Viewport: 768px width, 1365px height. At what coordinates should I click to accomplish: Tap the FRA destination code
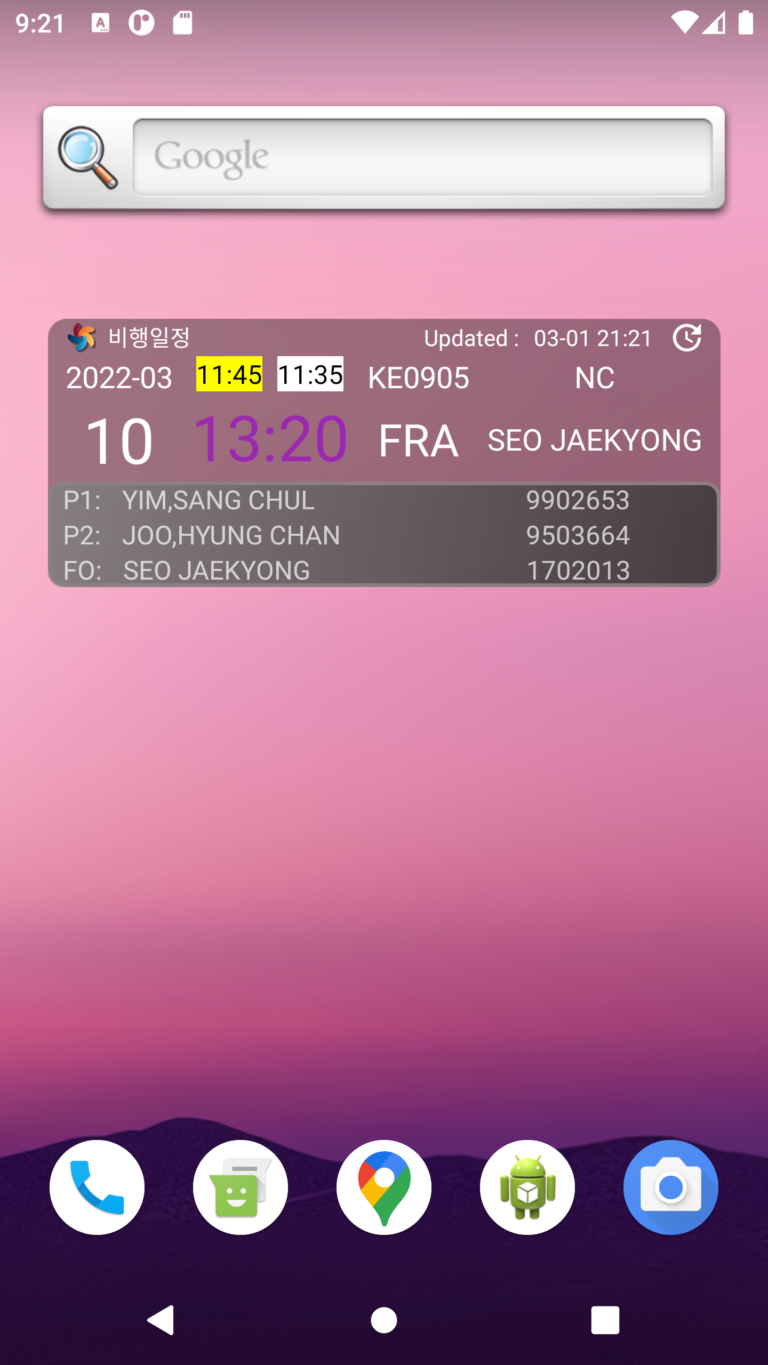pyautogui.click(x=418, y=441)
